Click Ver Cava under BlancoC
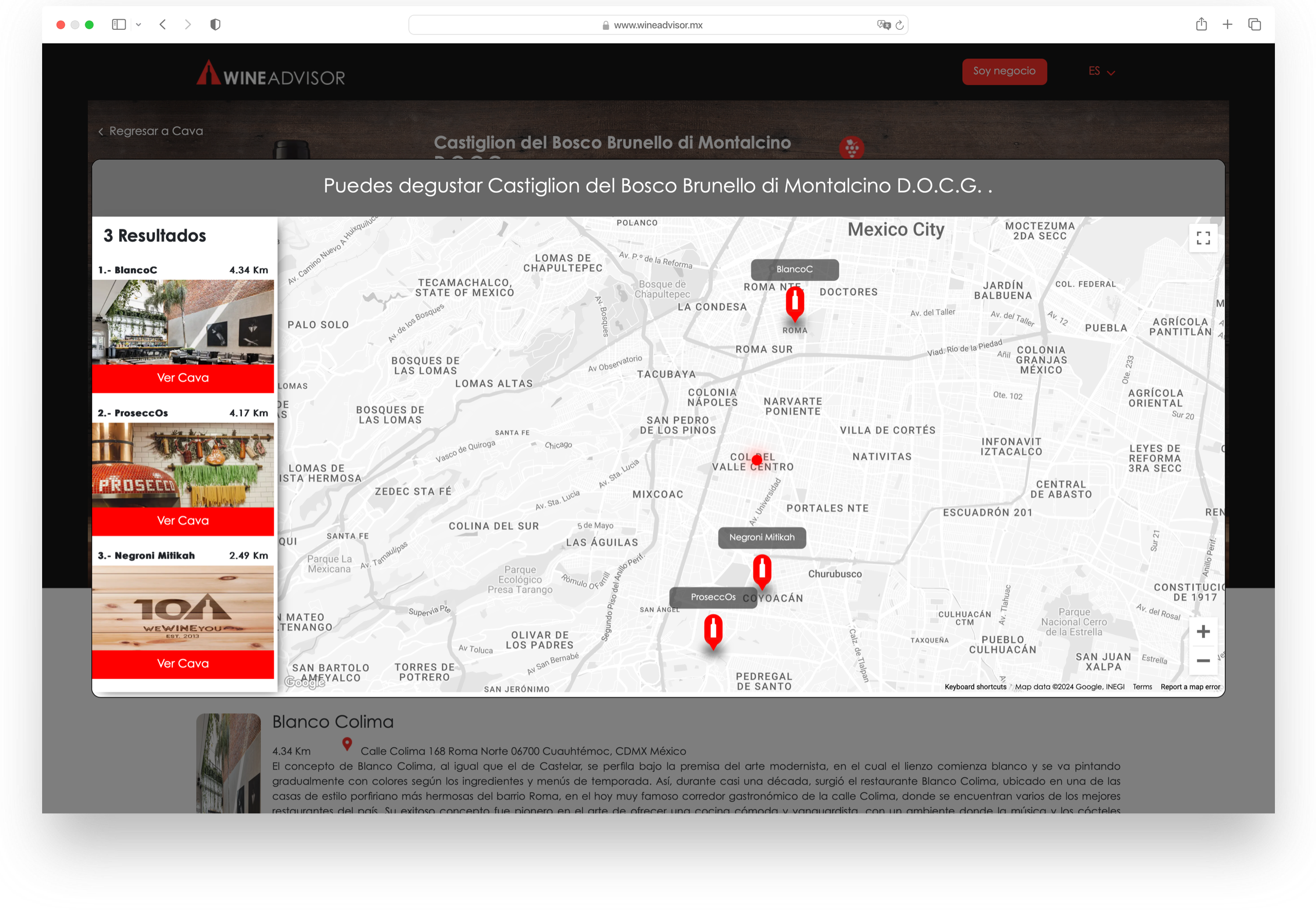Image resolution: width=1316 pixels, height=915 pixels. [x=183, y=378]
